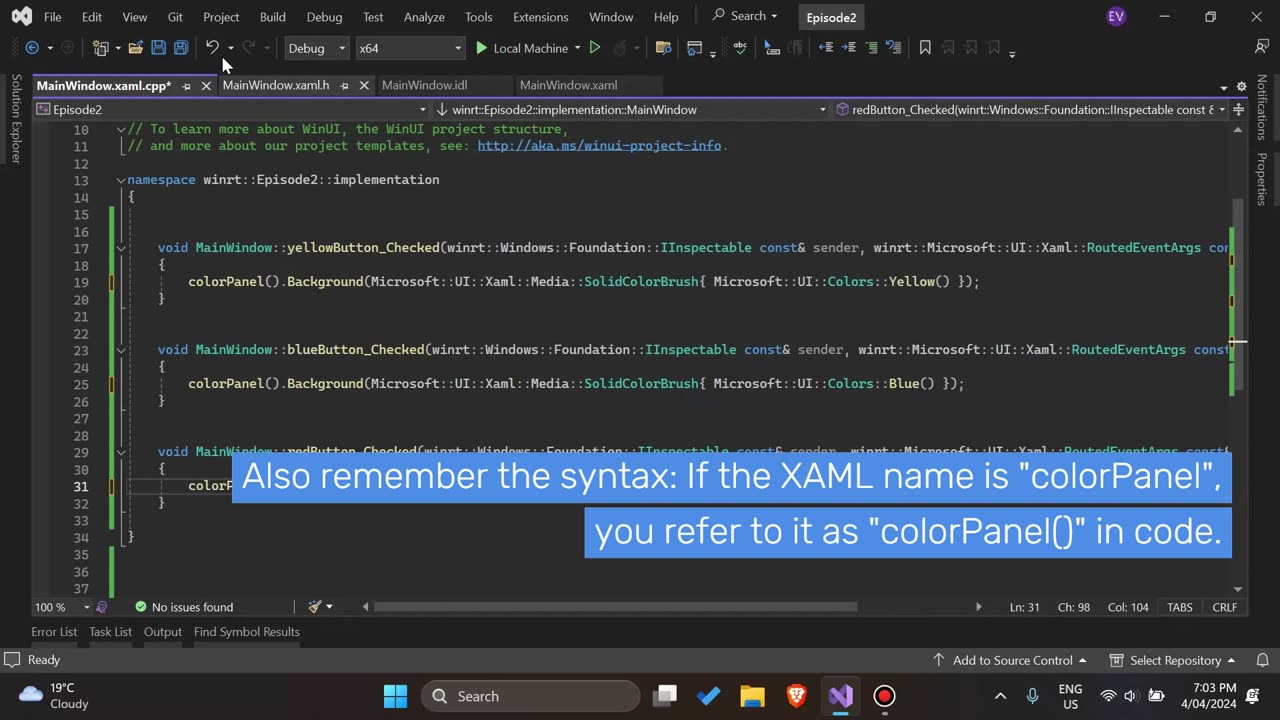This screenshot has height=720, width=1280.
Task: Uncomment the selected lines icon
Action: click(x=894, y=48)
